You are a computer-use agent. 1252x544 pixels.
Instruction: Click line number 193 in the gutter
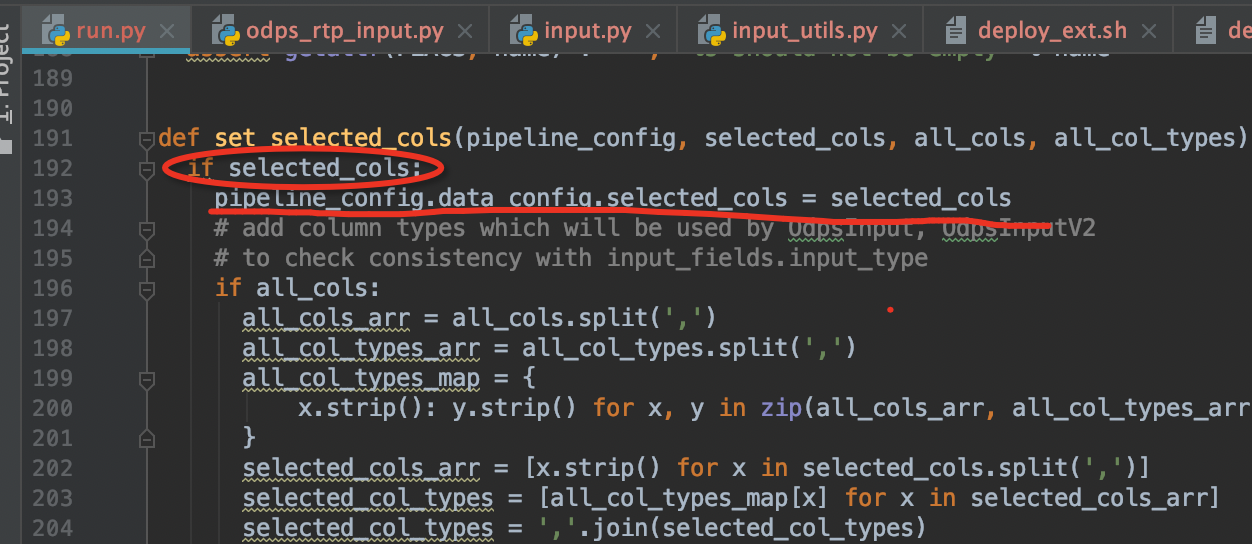(x=52, y=198)
